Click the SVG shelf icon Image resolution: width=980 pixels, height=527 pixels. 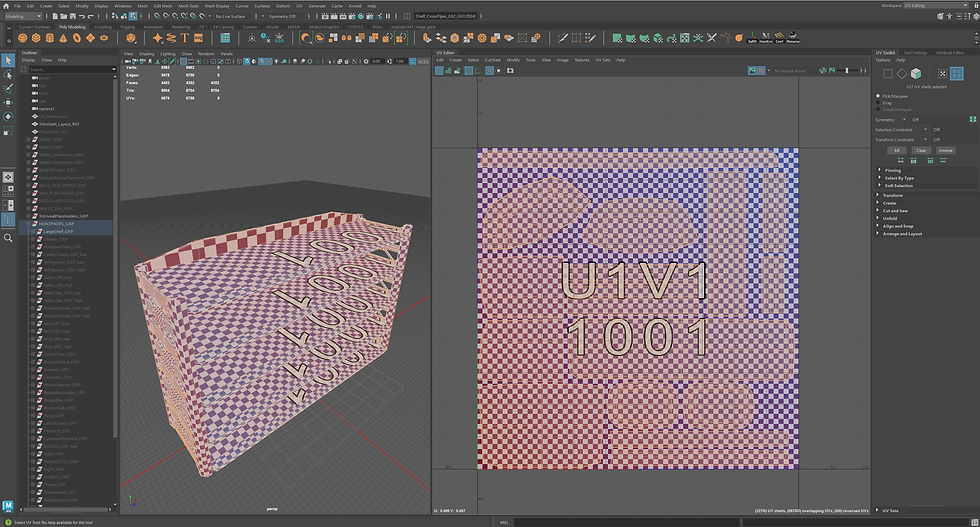199,38
